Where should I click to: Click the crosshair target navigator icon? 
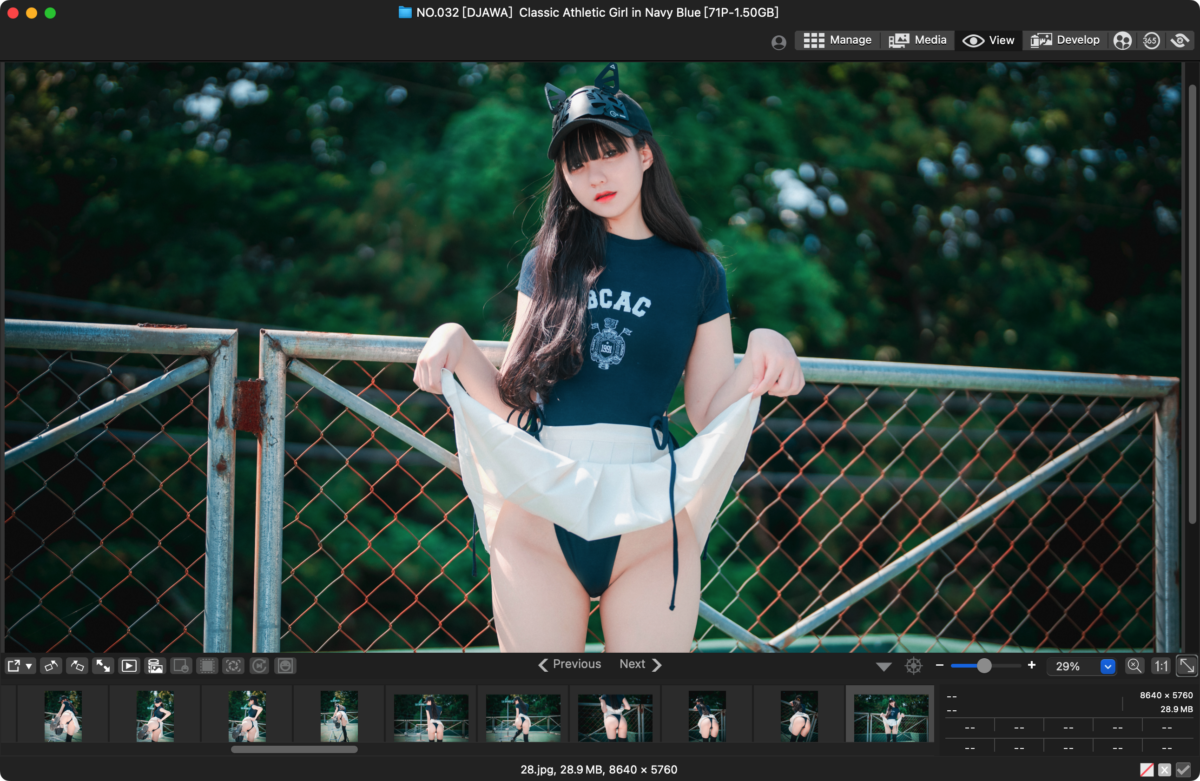click(913, 665)
